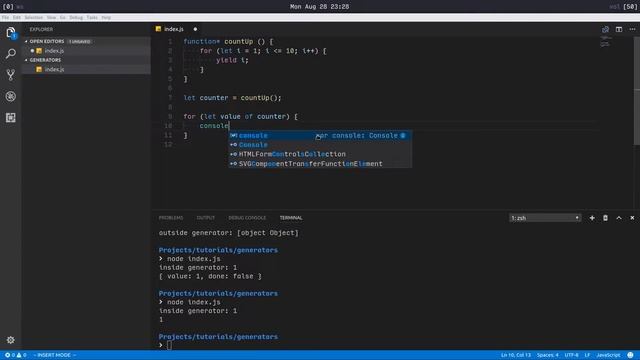This screenshot has width=640, height=360.
Task: Switch to the Output panel tab
Action: click(206, 218)
